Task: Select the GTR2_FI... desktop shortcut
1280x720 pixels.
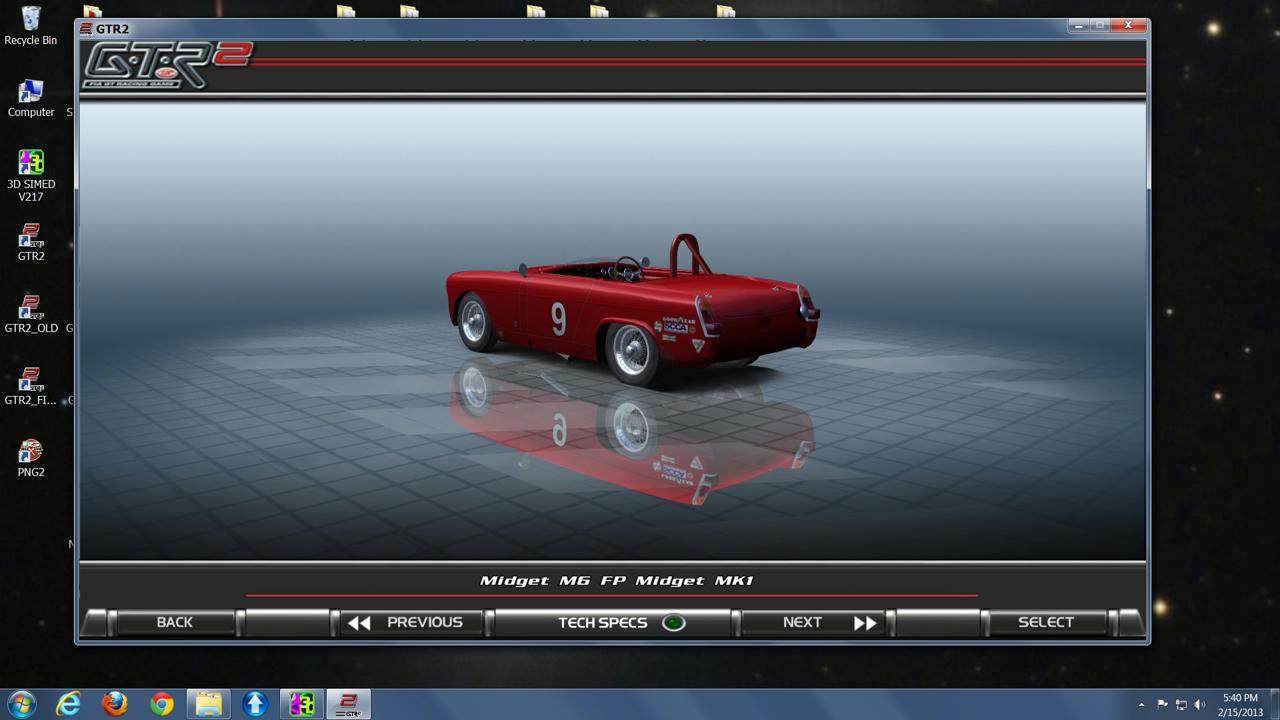Action: [31, 386]
